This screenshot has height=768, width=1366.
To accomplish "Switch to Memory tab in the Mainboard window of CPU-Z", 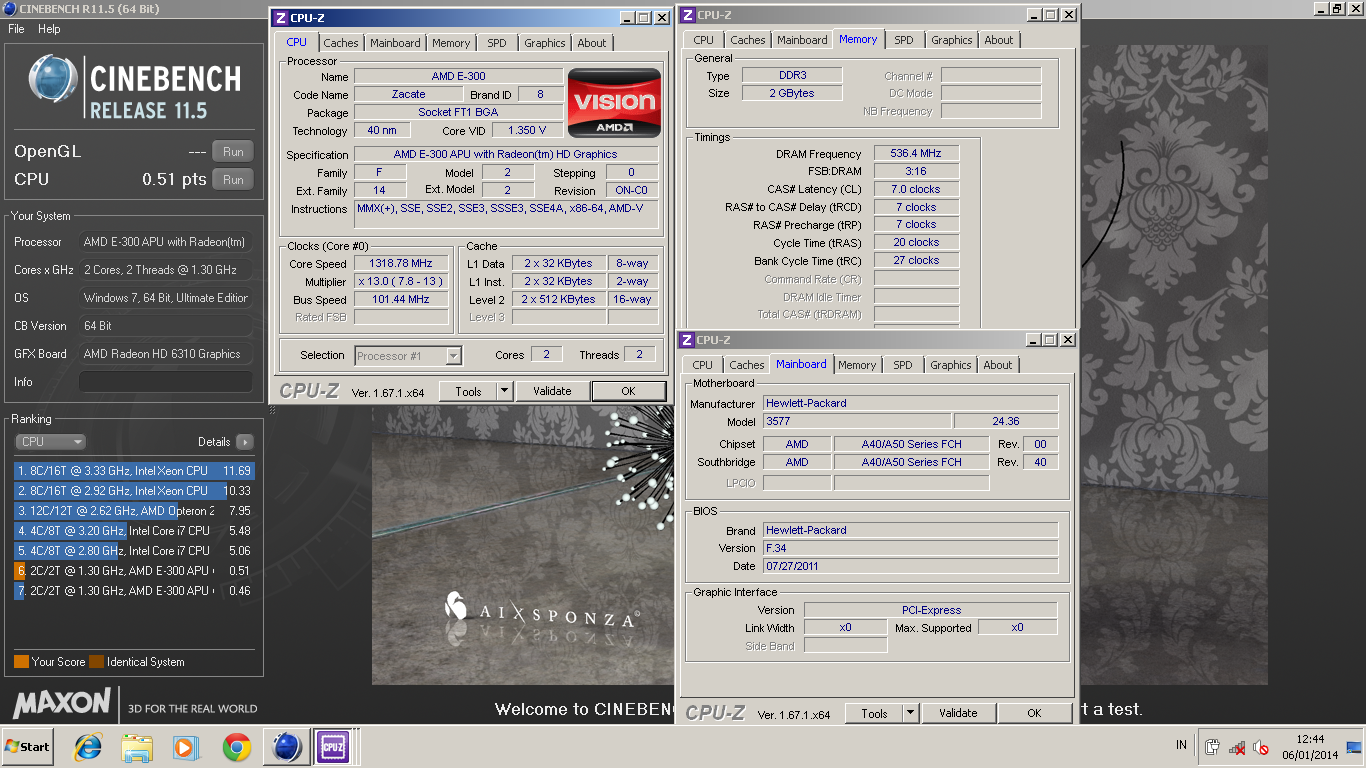I will coord(857,365).
